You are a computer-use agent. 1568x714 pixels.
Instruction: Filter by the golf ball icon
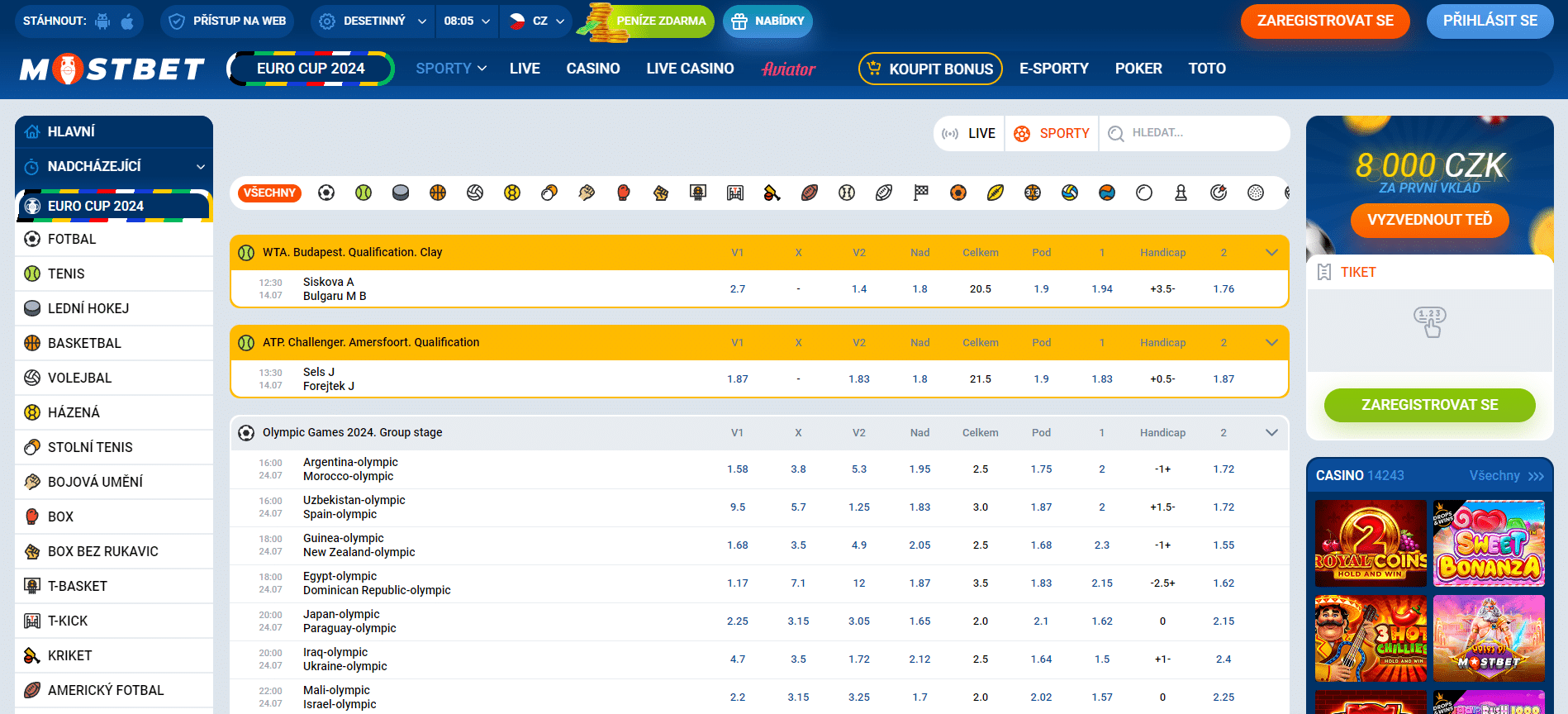pyautogui.click(x=1256, y=193)
